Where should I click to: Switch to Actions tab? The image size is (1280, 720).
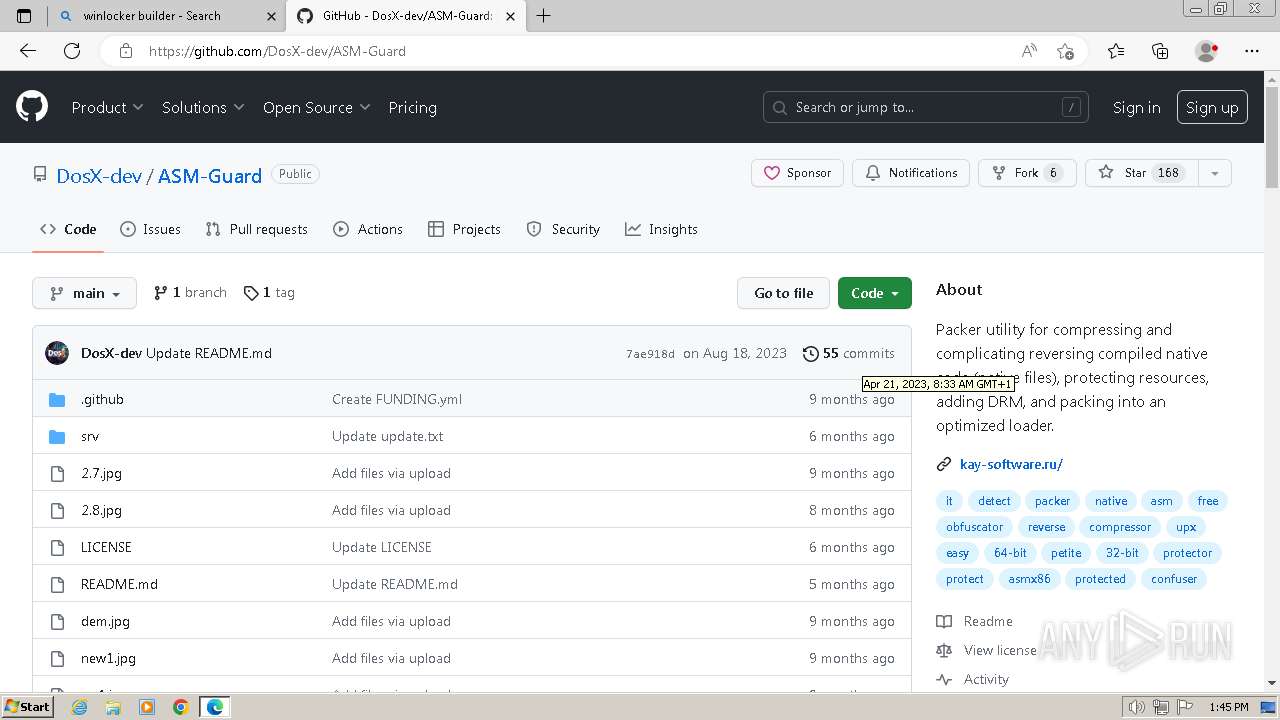pyautogui.click(x=368, y=229)
